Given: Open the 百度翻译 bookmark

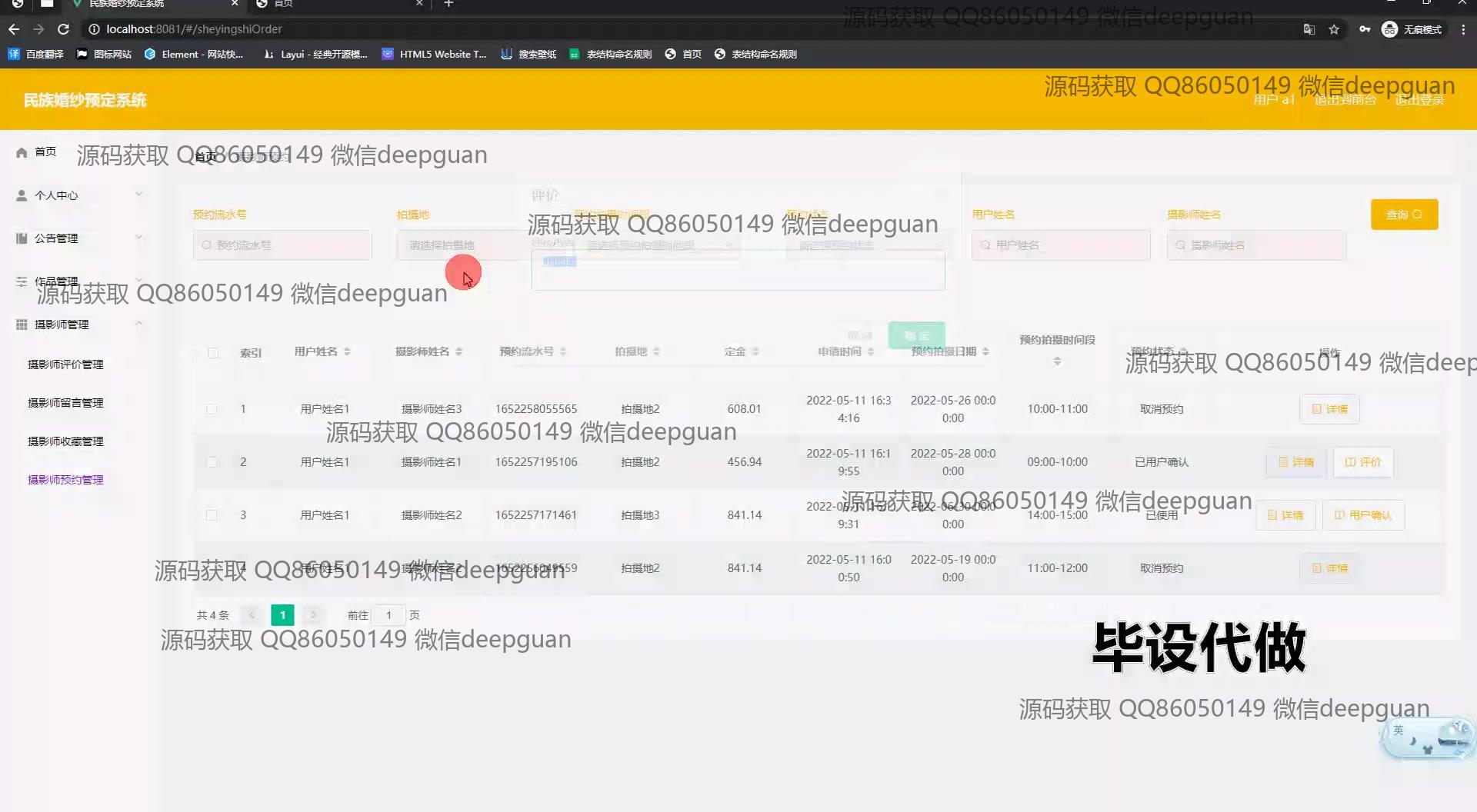Looking at the screenshot, I should point(36,54).
